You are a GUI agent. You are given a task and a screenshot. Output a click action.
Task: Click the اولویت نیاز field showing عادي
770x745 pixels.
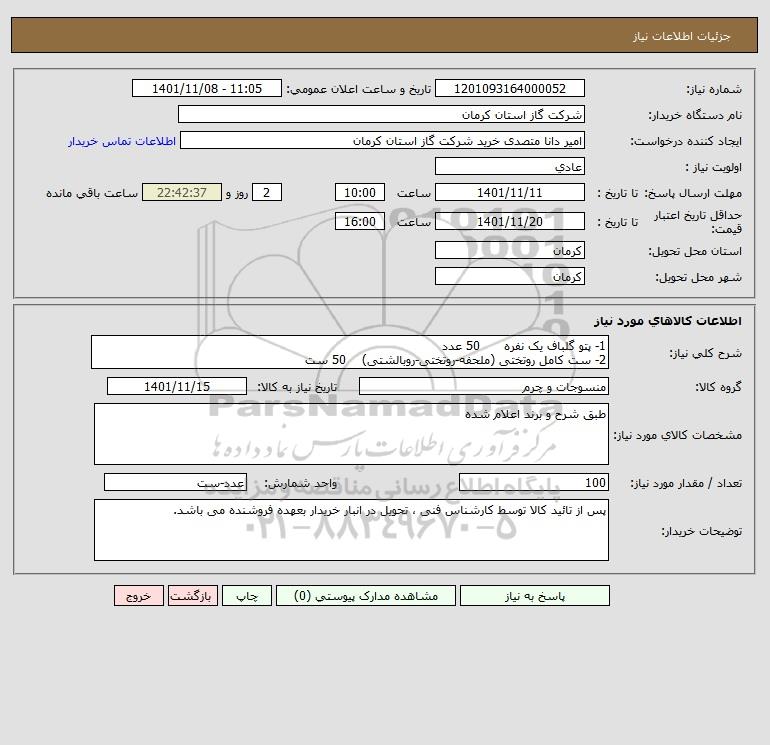tap(510, 166)
